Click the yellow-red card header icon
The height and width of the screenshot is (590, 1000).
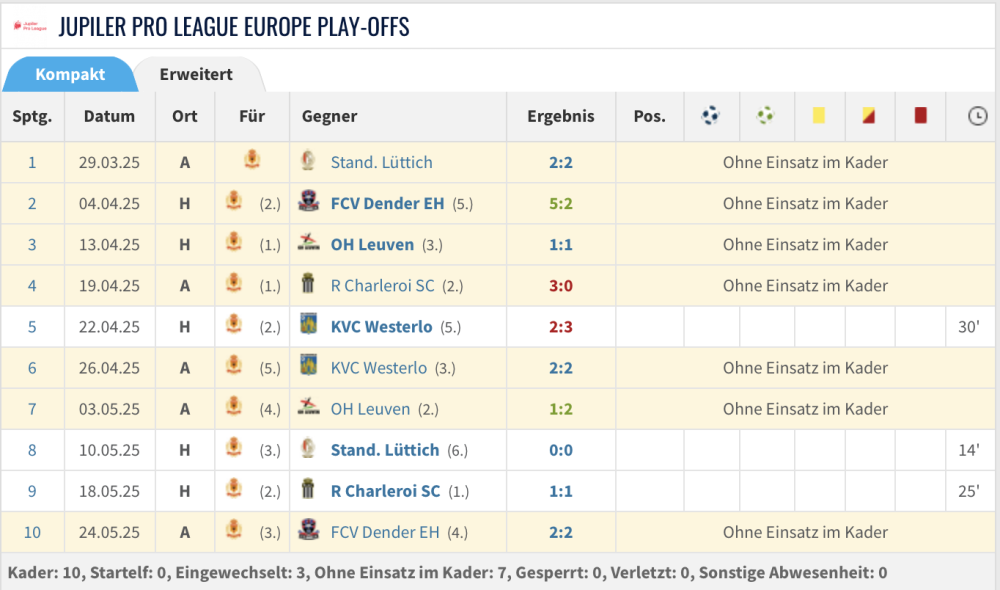[869, 116]
